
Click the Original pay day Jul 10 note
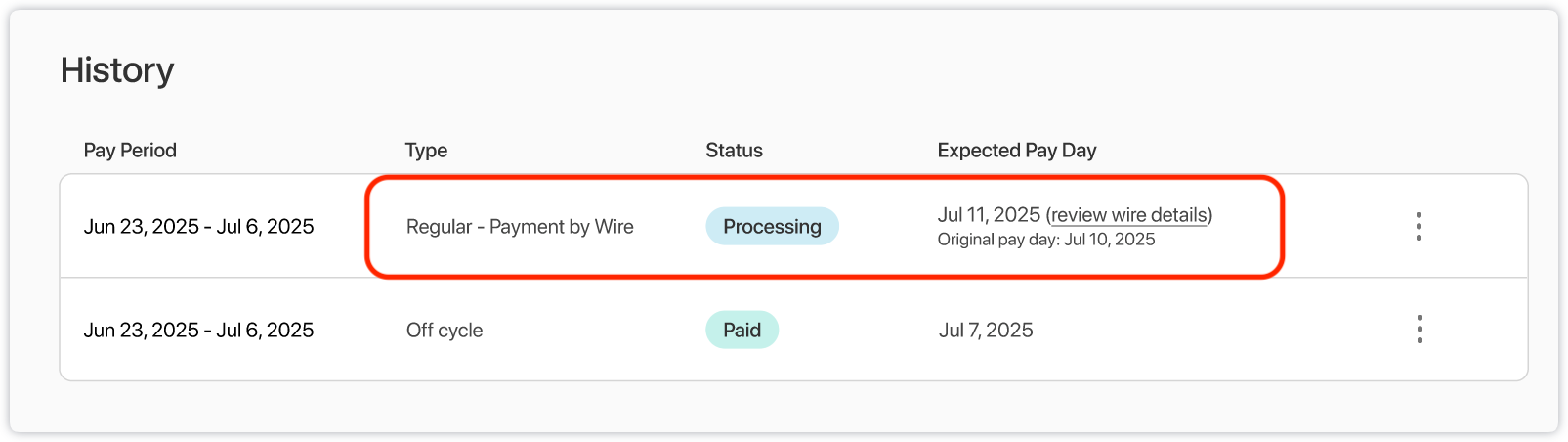point(1046,240)
